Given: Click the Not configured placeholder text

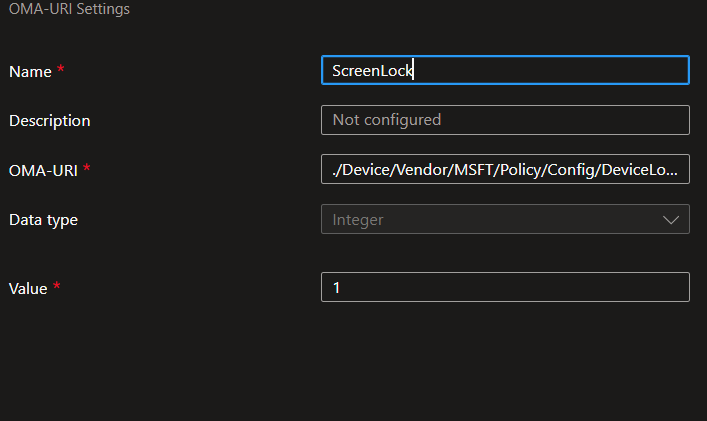Looking at the screenshot, I should (x=386, y=120).
